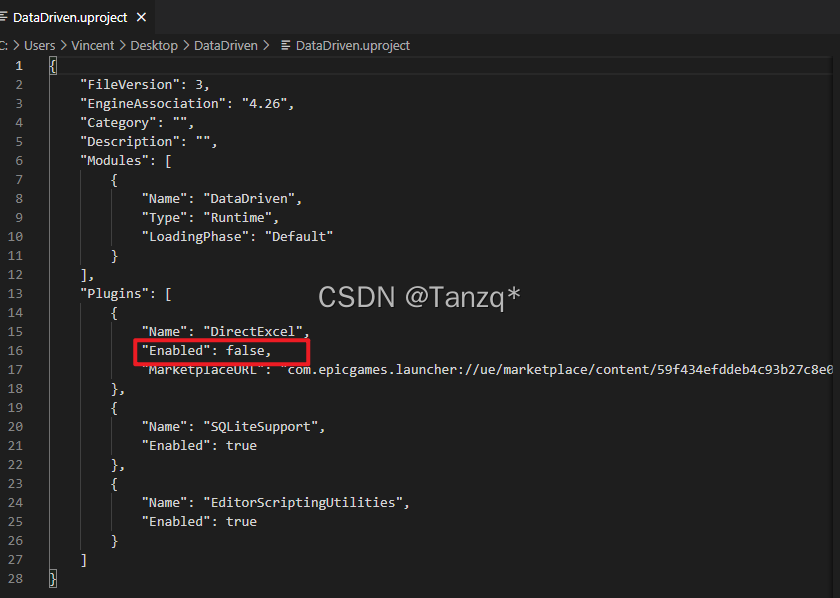Open the Users breadcrumb segment
Viewport: 840px width, 598px height.
click(40, 46)
